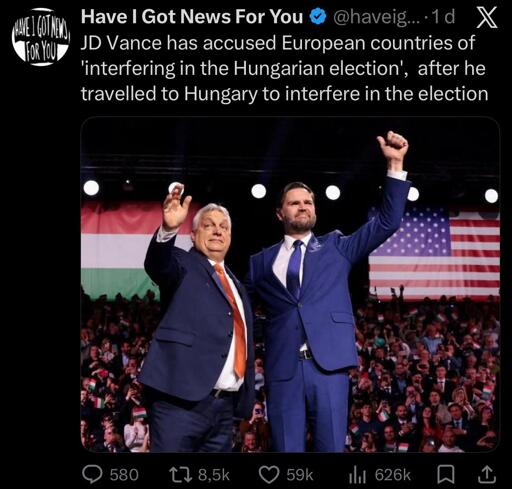
Task: Click the 8,5k reposts count
Action: coord(214,475)
